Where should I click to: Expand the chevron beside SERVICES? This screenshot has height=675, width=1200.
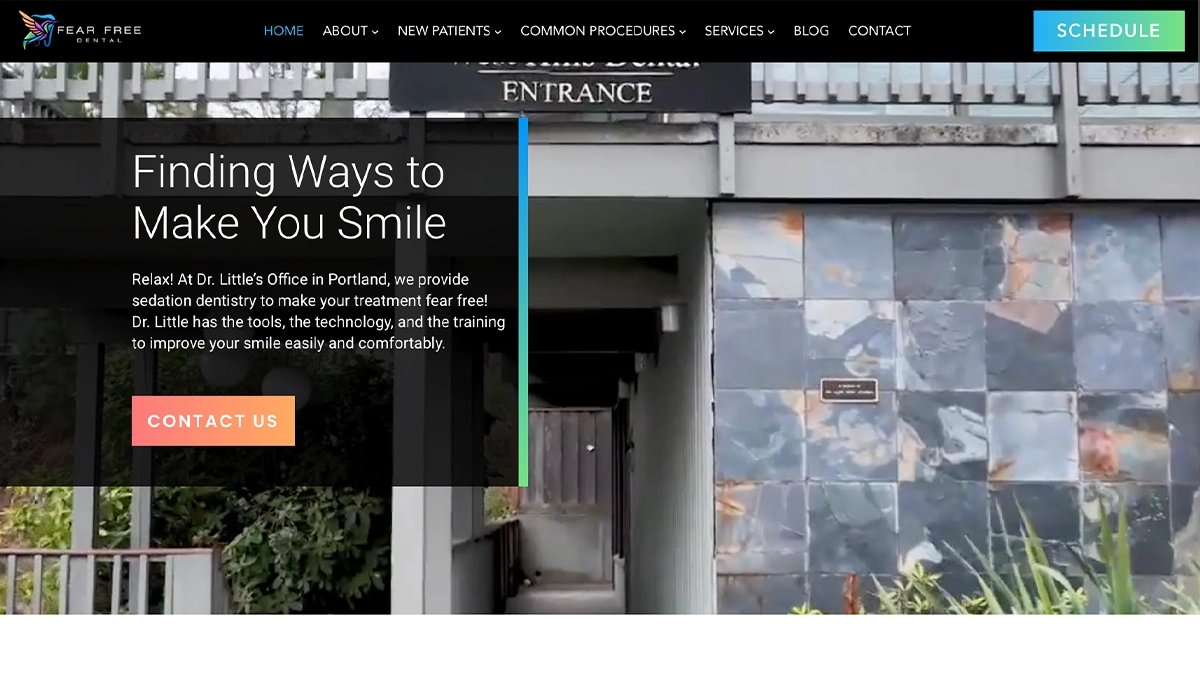click(x=771, y=32)
